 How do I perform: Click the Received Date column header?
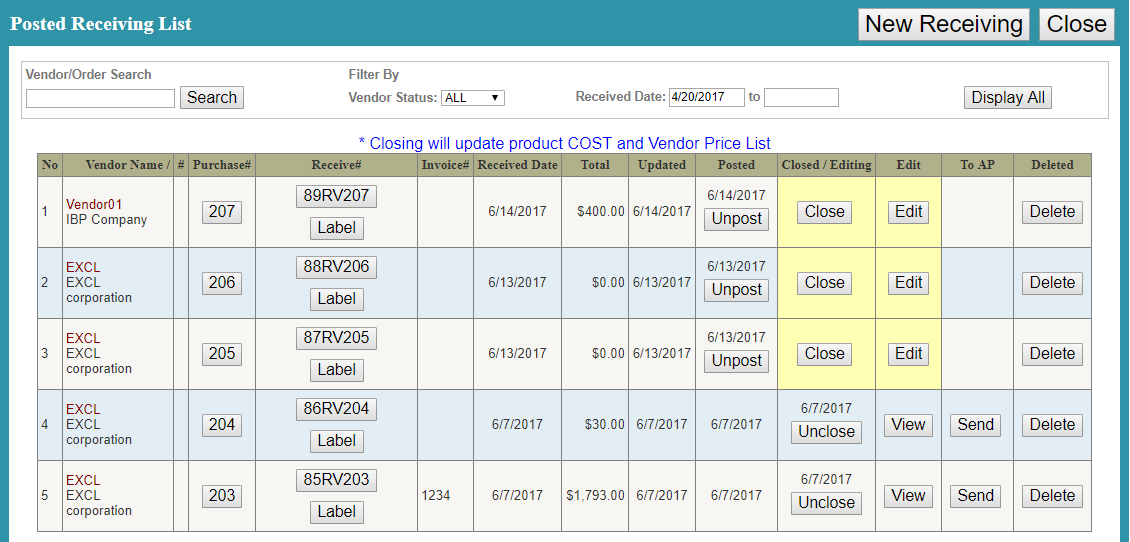(517, 165)
